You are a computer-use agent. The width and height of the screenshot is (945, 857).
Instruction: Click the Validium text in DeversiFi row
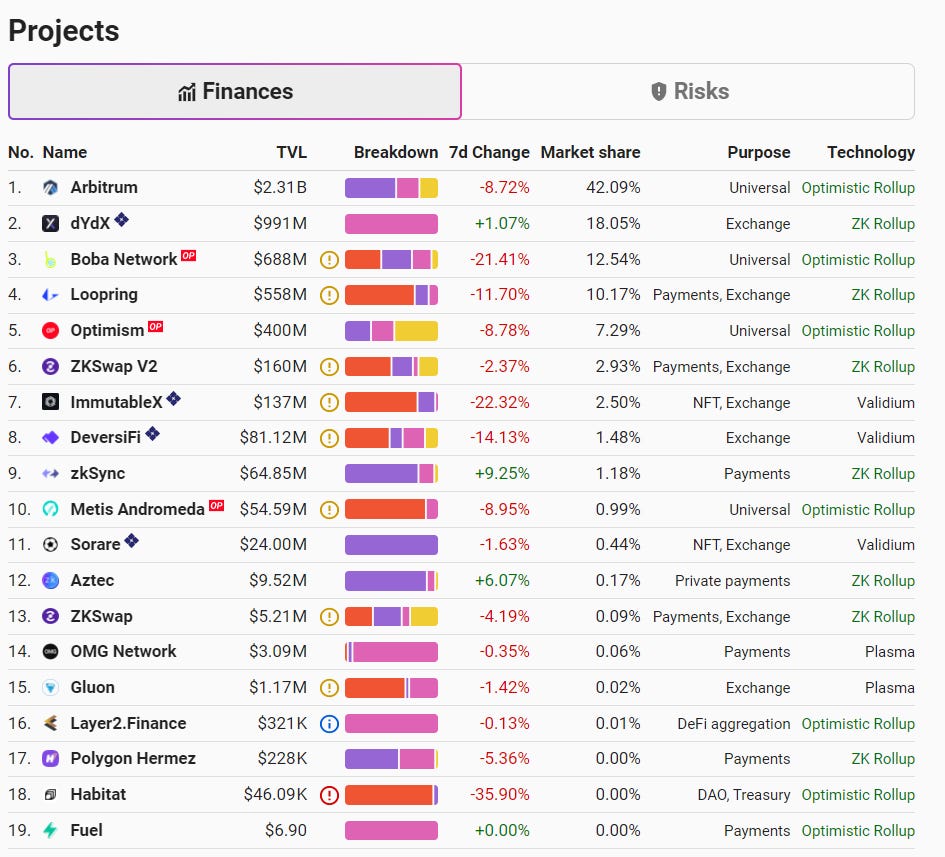click(885, 438)
